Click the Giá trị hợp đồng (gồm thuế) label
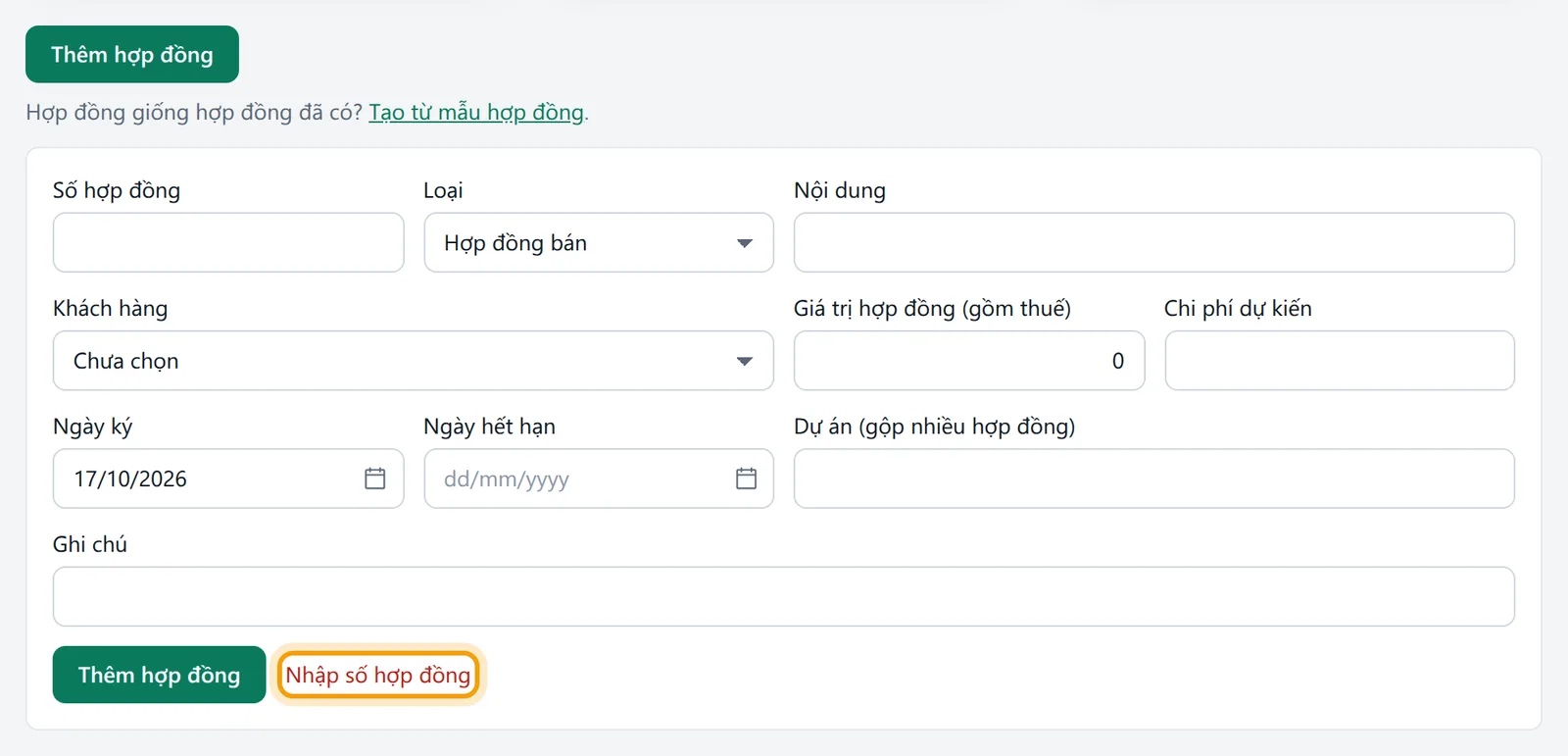Screen dimensions: 1568x756 tap(932, 309)
